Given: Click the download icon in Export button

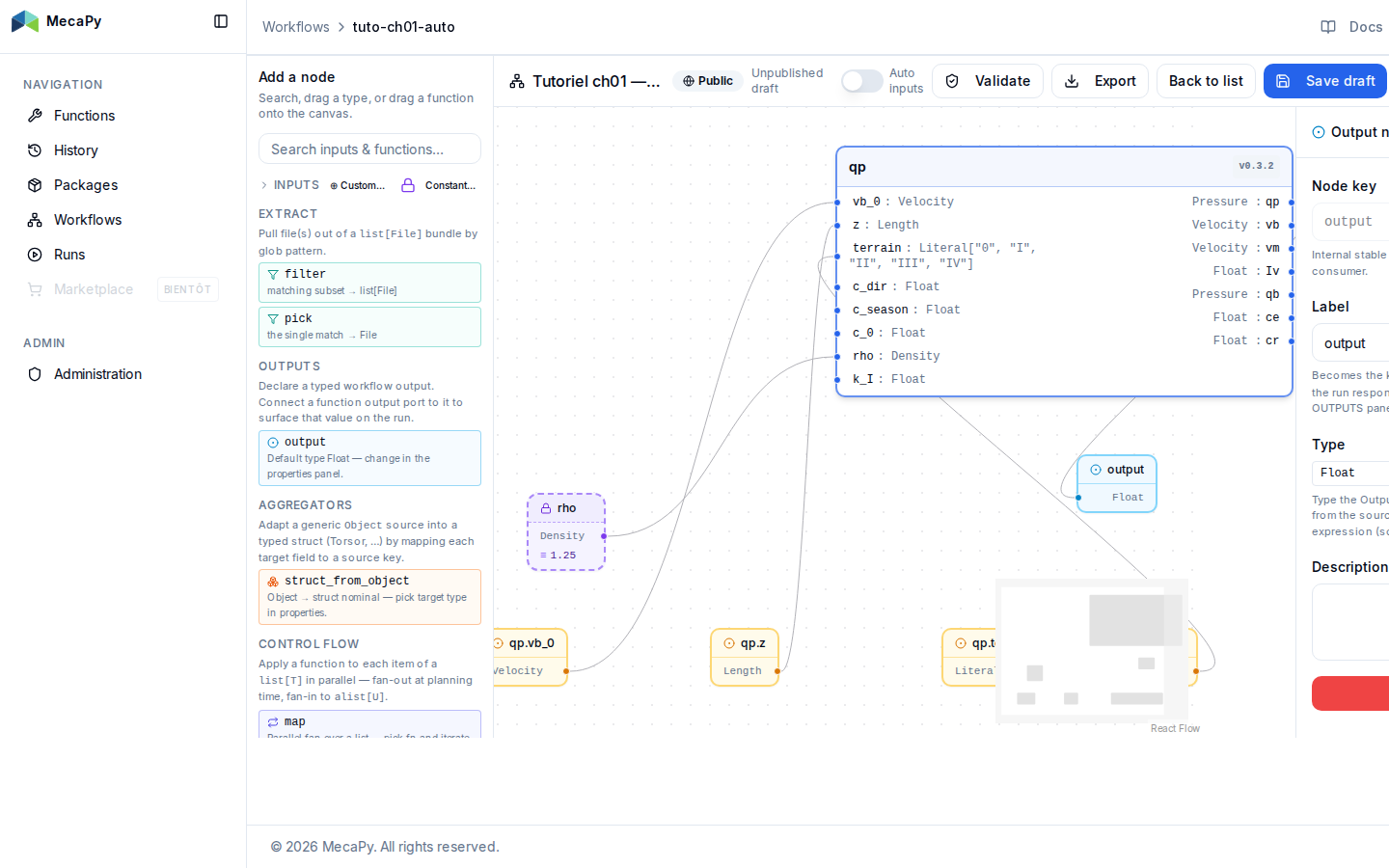Looking at the screenshot, I should click(x=1072, y=81).
